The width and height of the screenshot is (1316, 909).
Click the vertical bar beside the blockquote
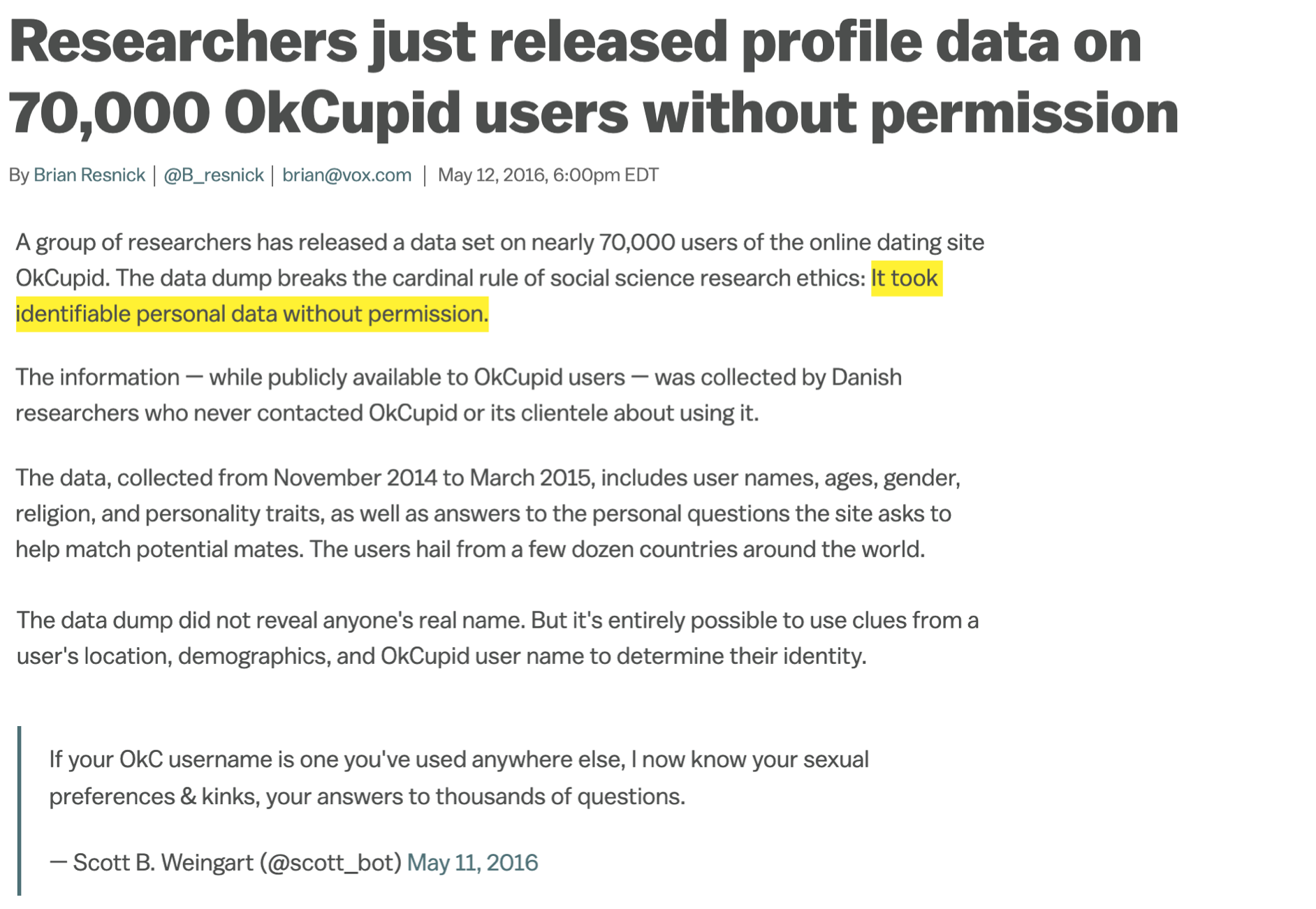pyautogui.click(x=20, y=810)
